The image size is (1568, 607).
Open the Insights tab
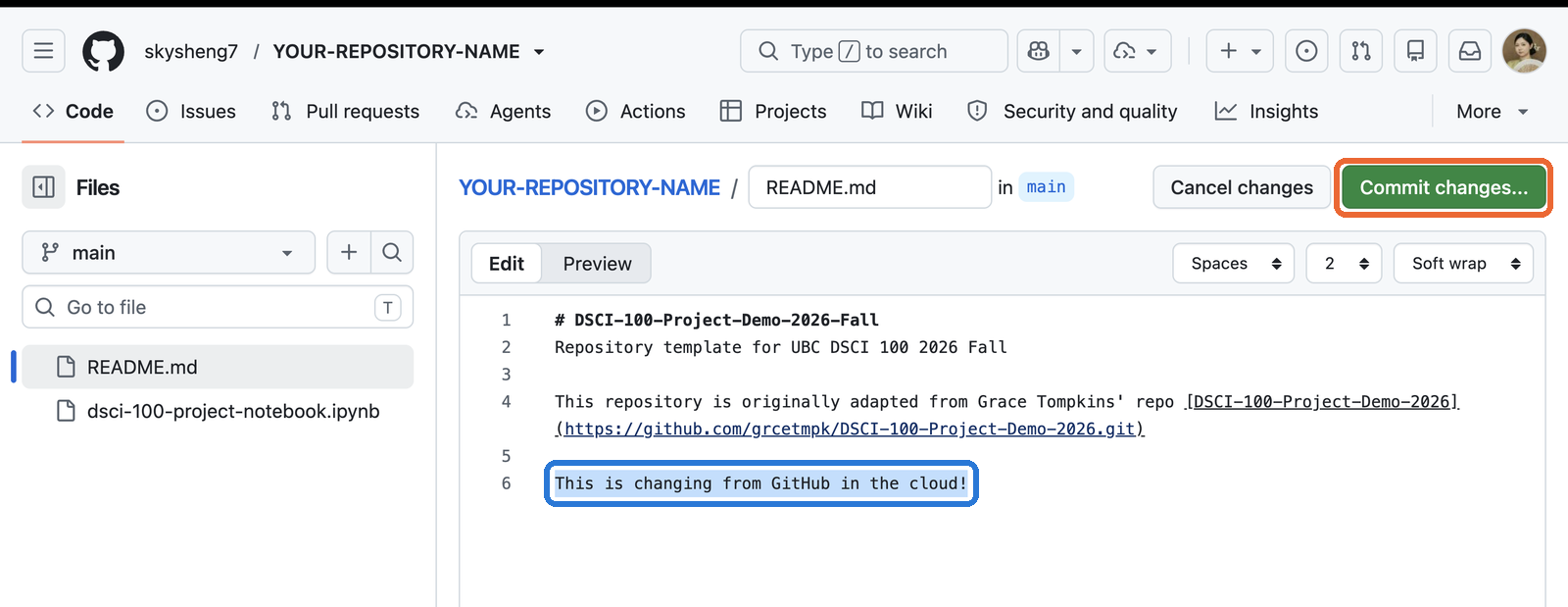click(1266, 112)
